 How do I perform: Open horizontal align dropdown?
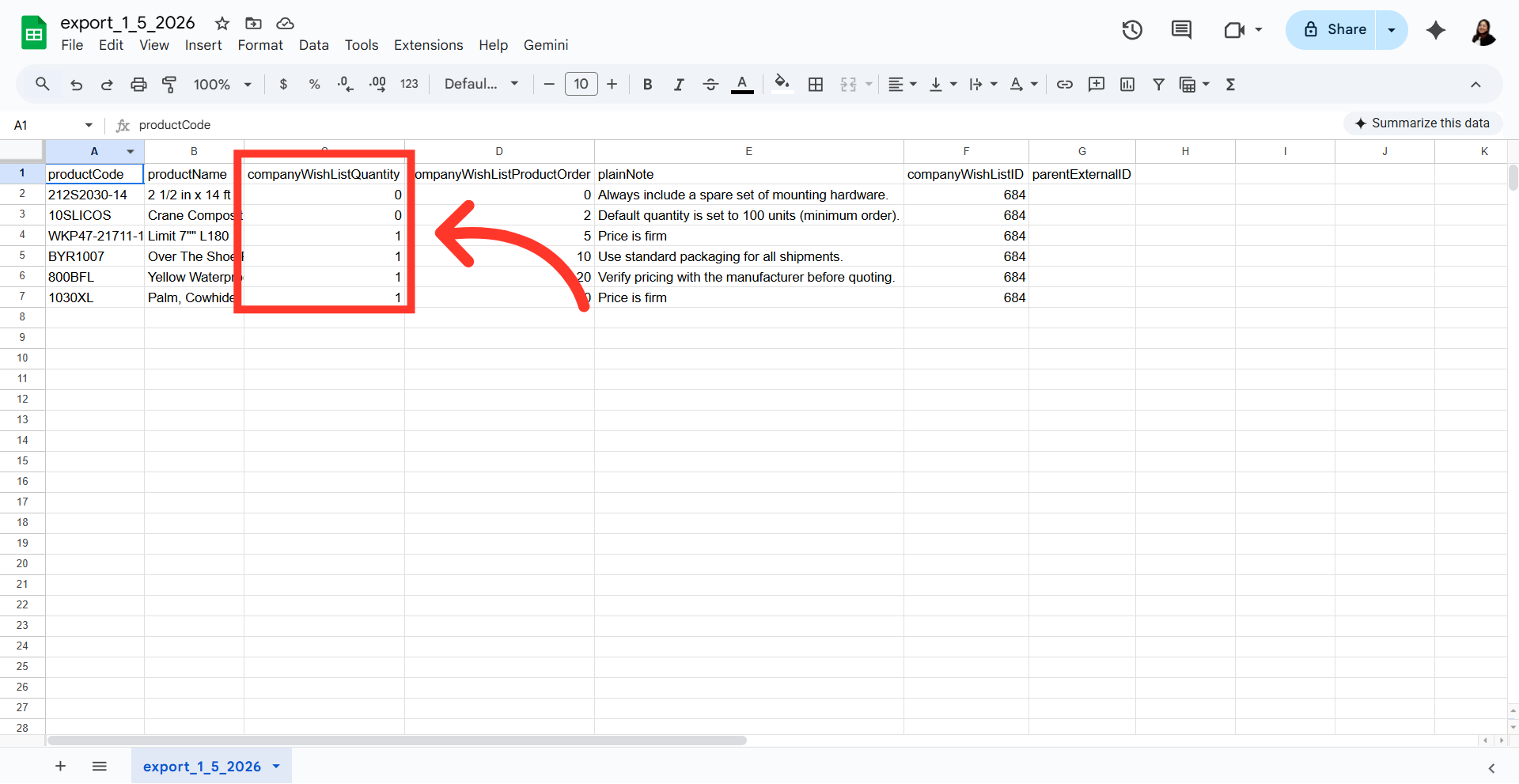(902, 85)
